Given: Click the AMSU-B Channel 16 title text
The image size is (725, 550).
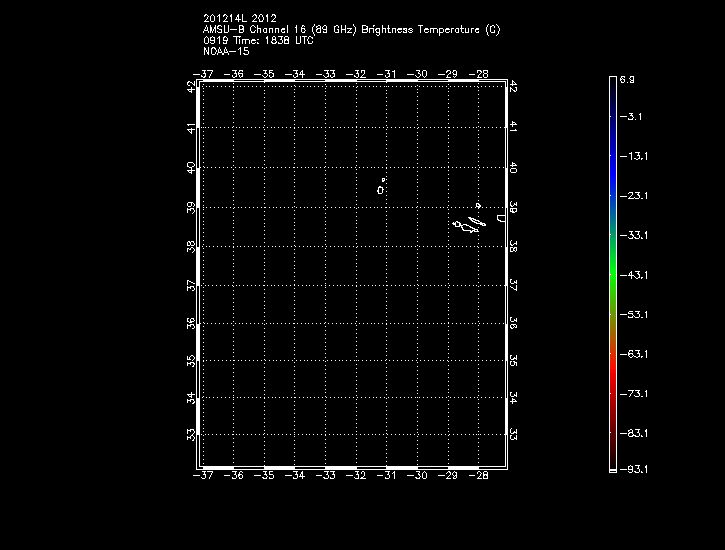Looking at the screenshot, I should [351, 30].
